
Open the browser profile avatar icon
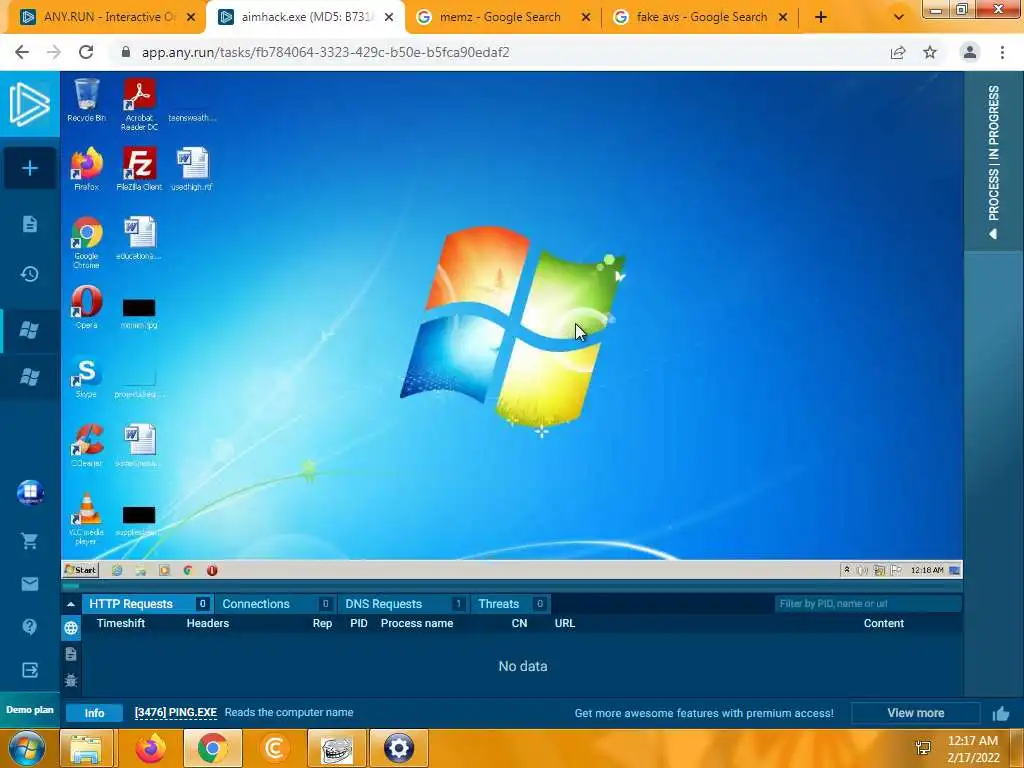point(970,52)
